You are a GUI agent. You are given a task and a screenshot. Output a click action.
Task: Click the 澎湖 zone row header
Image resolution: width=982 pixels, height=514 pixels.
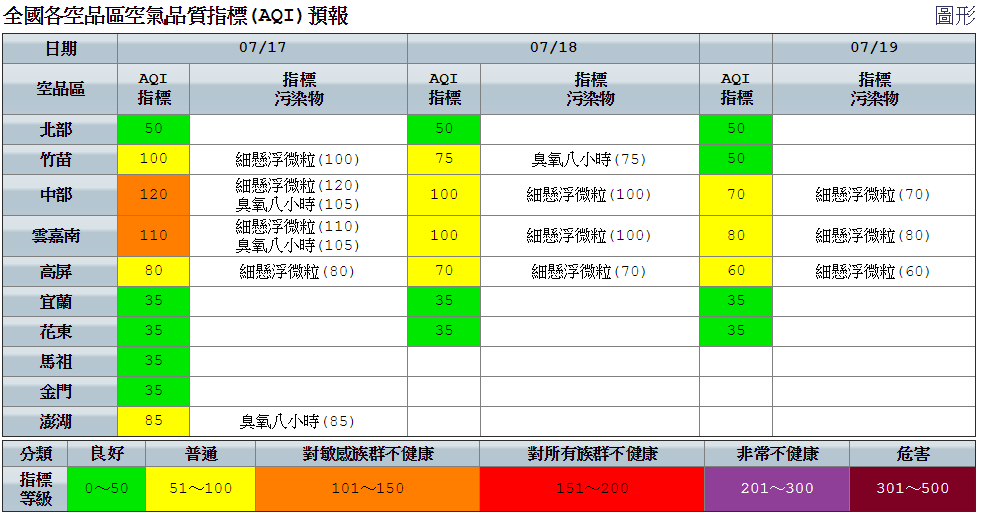60,422
